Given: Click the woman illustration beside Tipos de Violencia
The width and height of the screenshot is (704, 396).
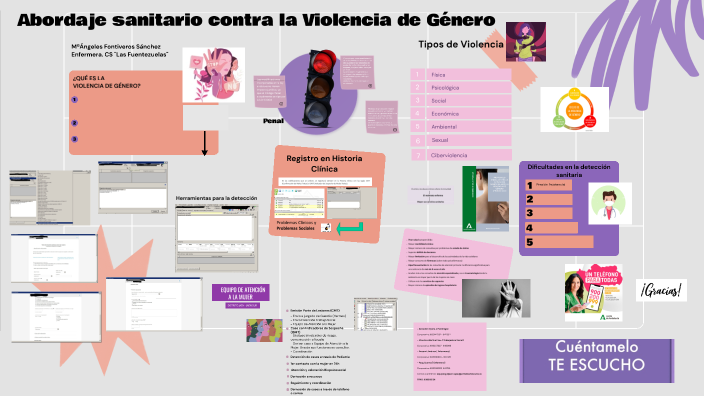Looking at the screenshot, I should [x=526, y=42].
